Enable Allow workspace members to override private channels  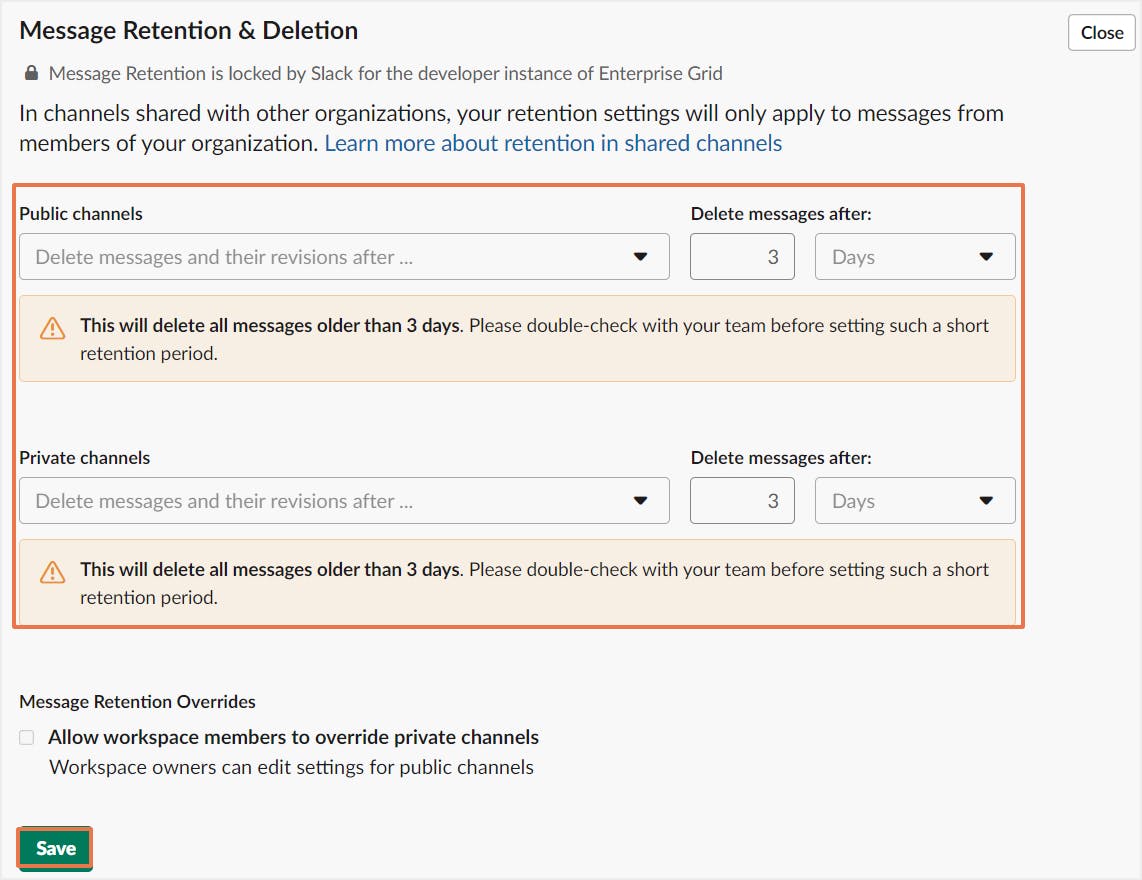(27, 738)
